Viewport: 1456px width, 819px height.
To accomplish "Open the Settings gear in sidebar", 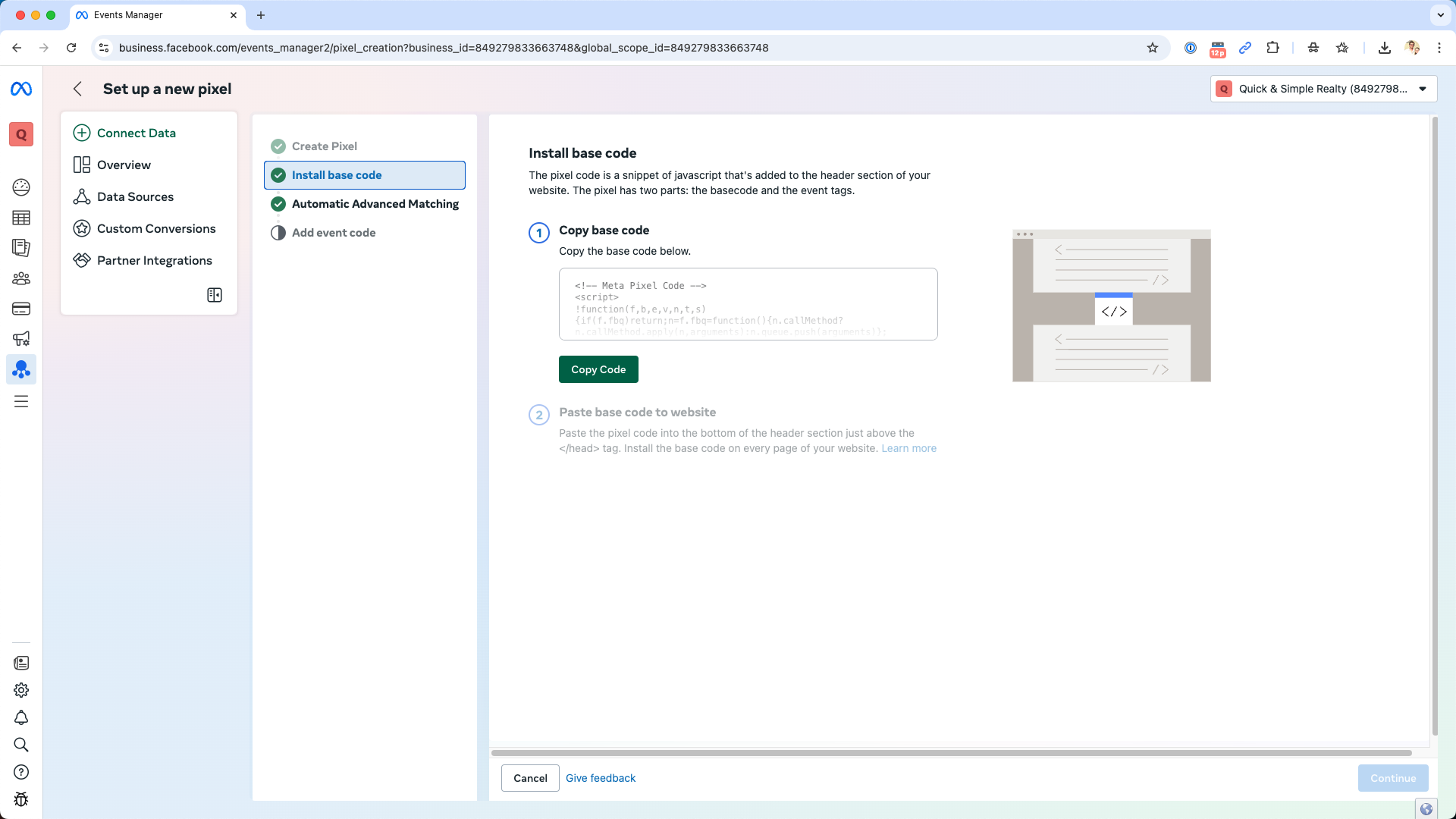I will 21,691.
